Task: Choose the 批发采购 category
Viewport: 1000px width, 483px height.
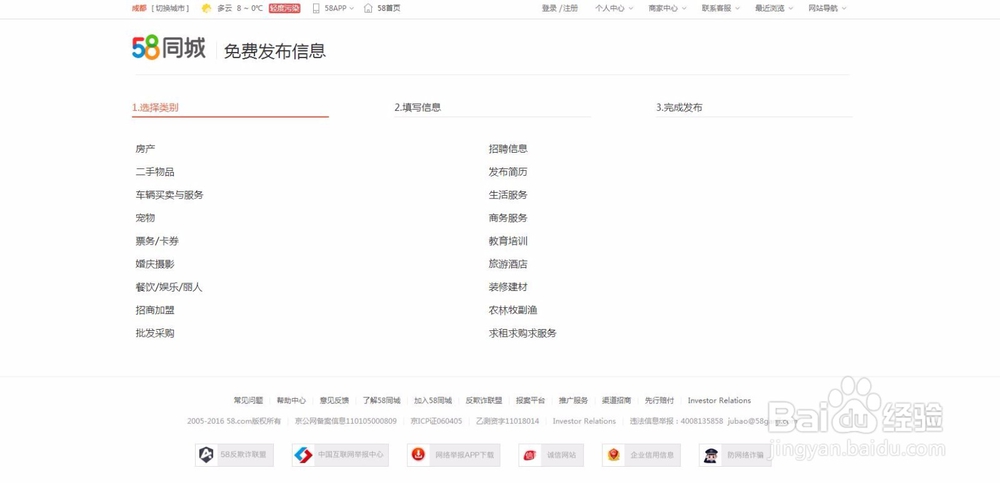Action: coord(155,333)
